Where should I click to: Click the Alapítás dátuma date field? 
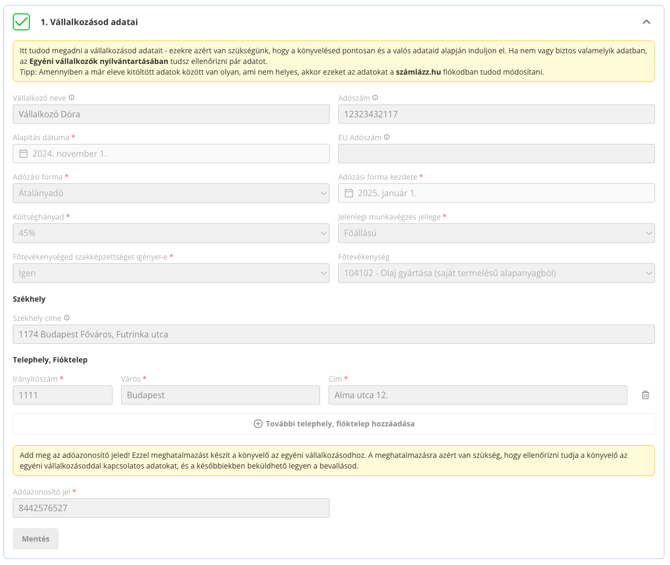click(171, 153)
